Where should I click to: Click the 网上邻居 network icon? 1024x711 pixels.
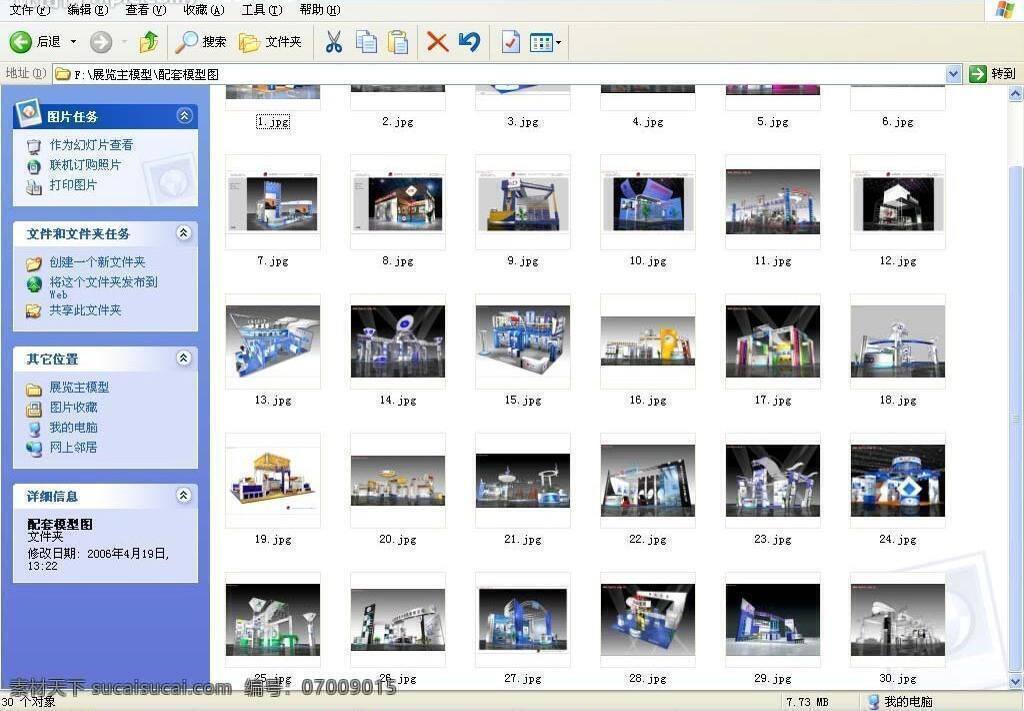[x=33, y=449]
